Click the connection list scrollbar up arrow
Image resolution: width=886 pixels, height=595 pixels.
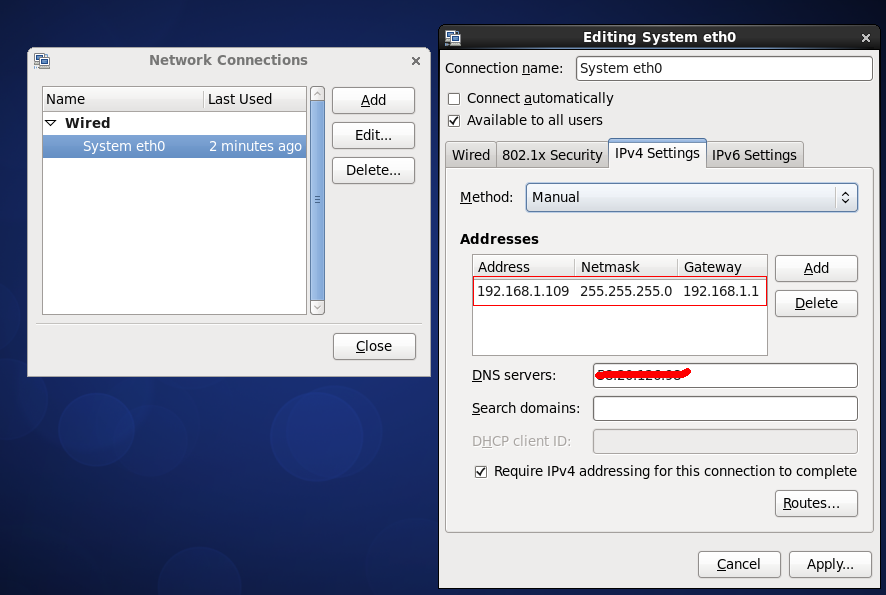[318, 94]
